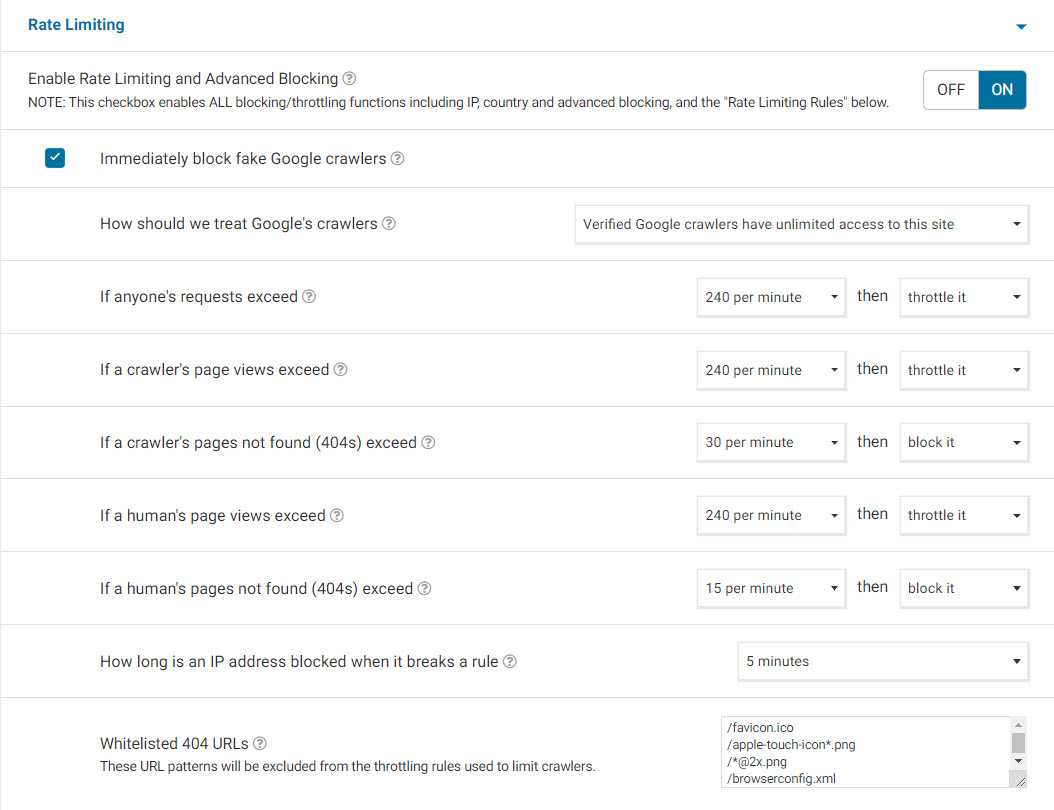Click help icon next to Enable Rate Limiting
This screenshot has width=1054, height=810.
tap(349, 79)
